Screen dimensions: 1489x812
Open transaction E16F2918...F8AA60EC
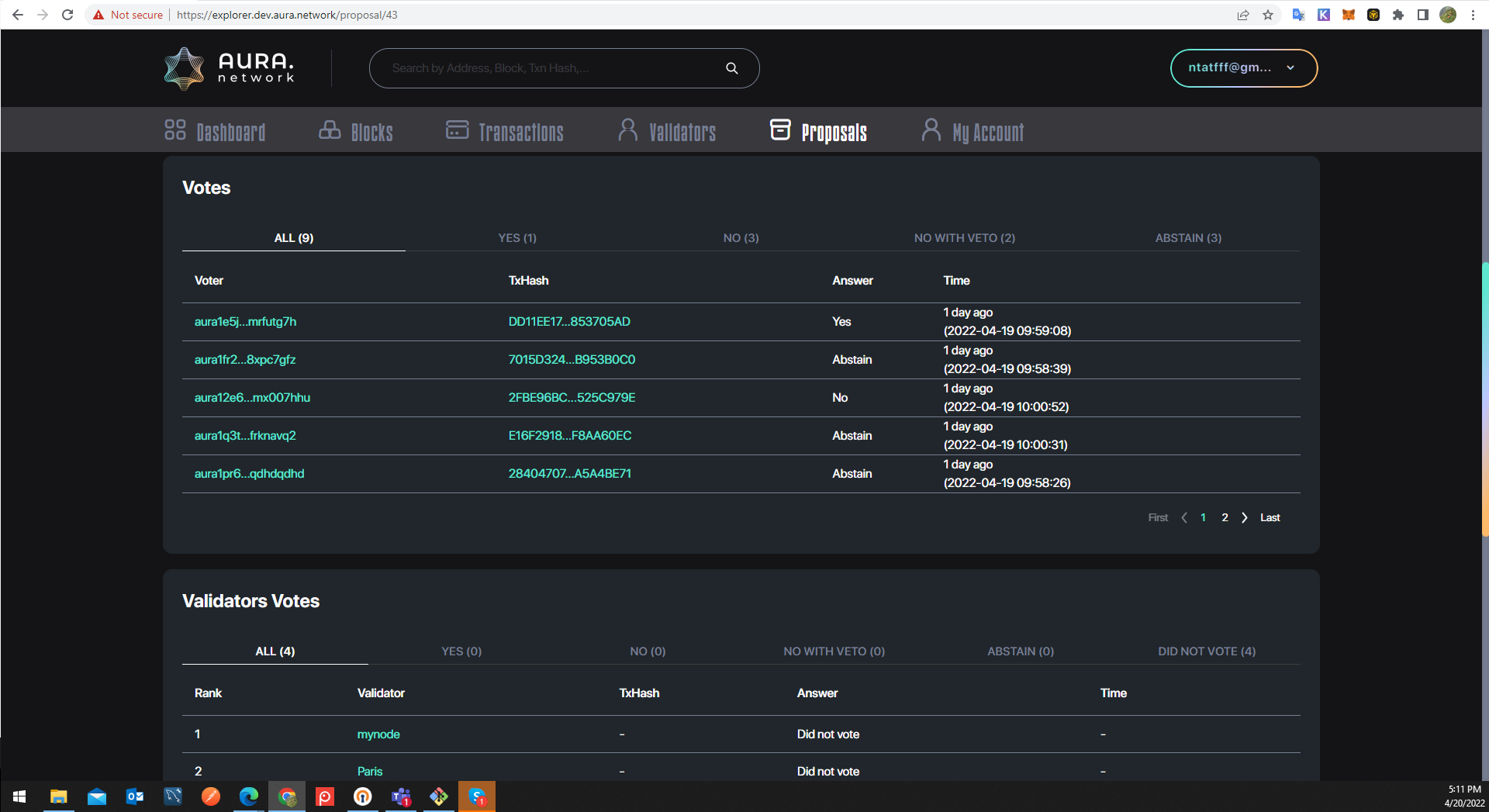570,436
